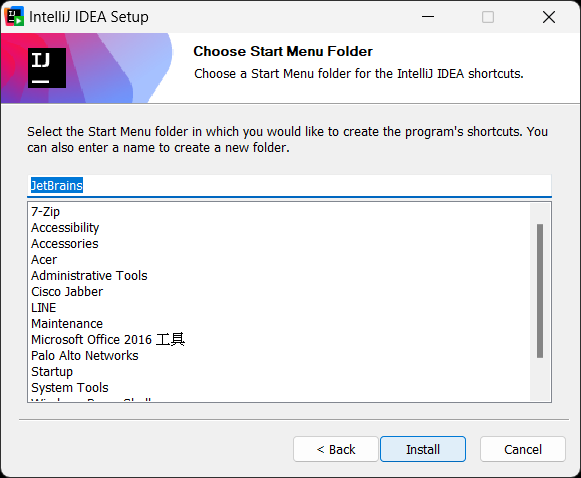This screenshot has width=581, height=478.
Task: Select Administrative Tools in the folder list
Action: [x=89, y=275]
